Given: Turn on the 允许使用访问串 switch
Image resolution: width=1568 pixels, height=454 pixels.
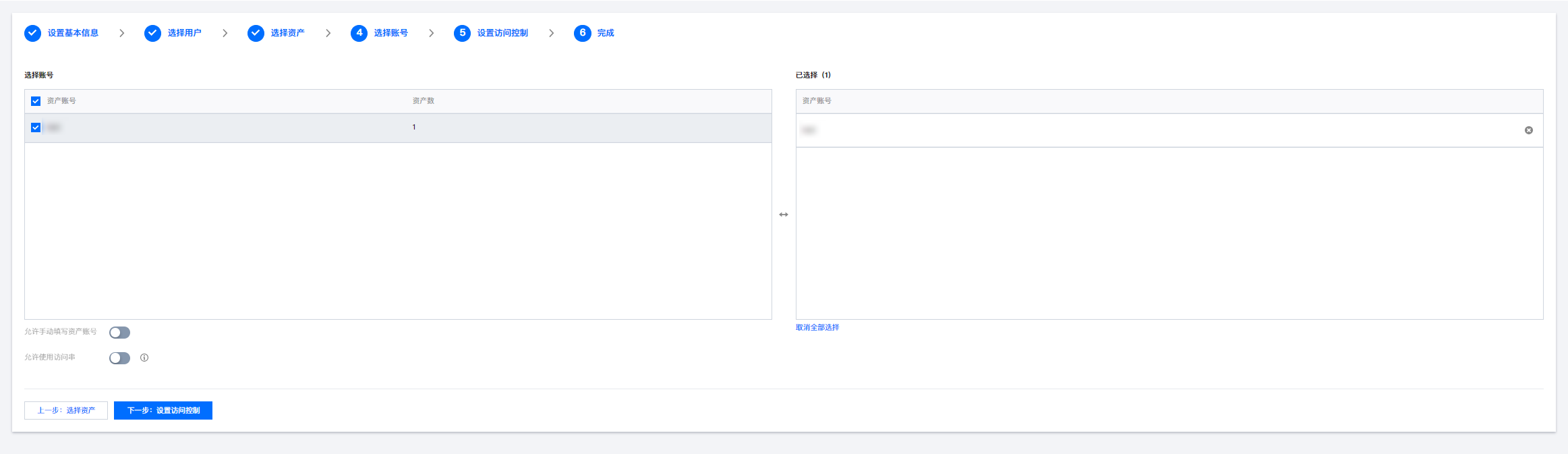Looking at the screenshot, I should tap(119, 358).
